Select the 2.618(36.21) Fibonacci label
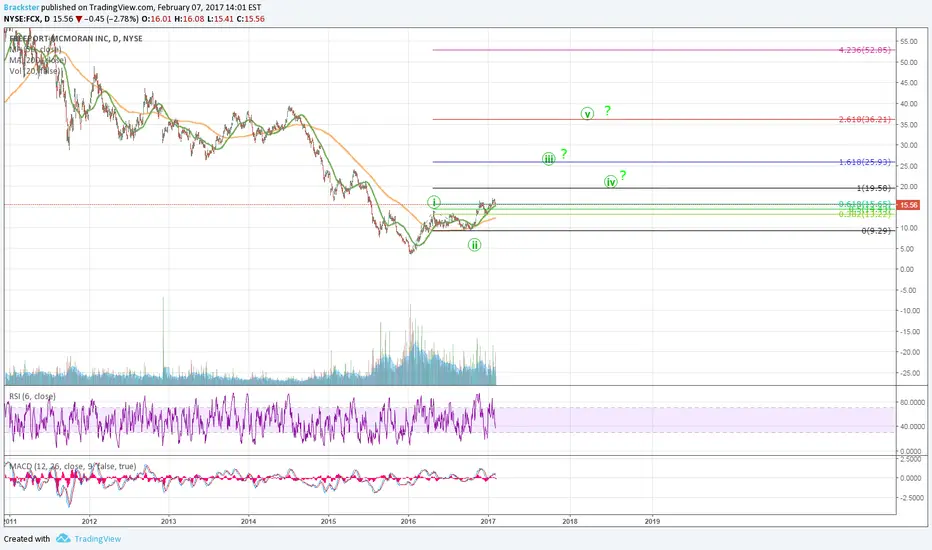The image size is (932, 550). point(865,120)
